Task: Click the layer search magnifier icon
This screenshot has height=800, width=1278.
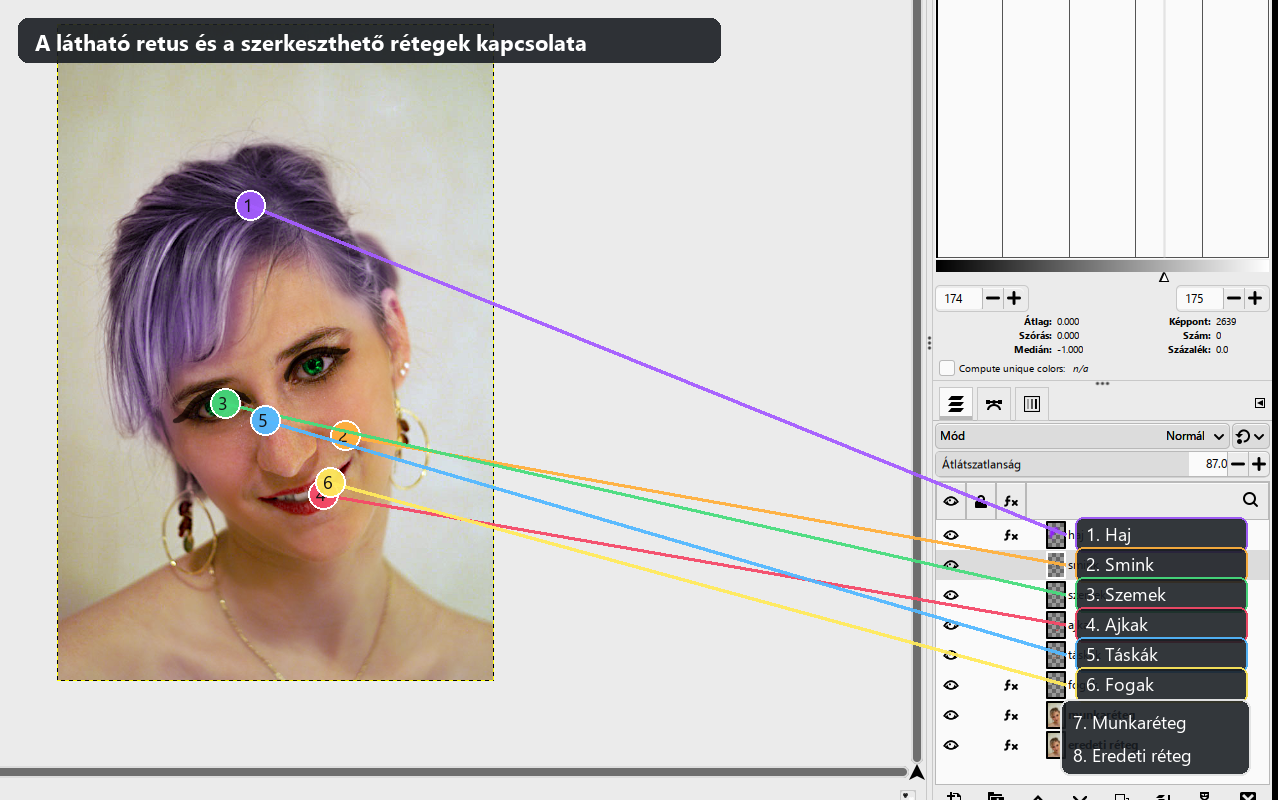Action: pyautogui.click(x=1250, y=500)
